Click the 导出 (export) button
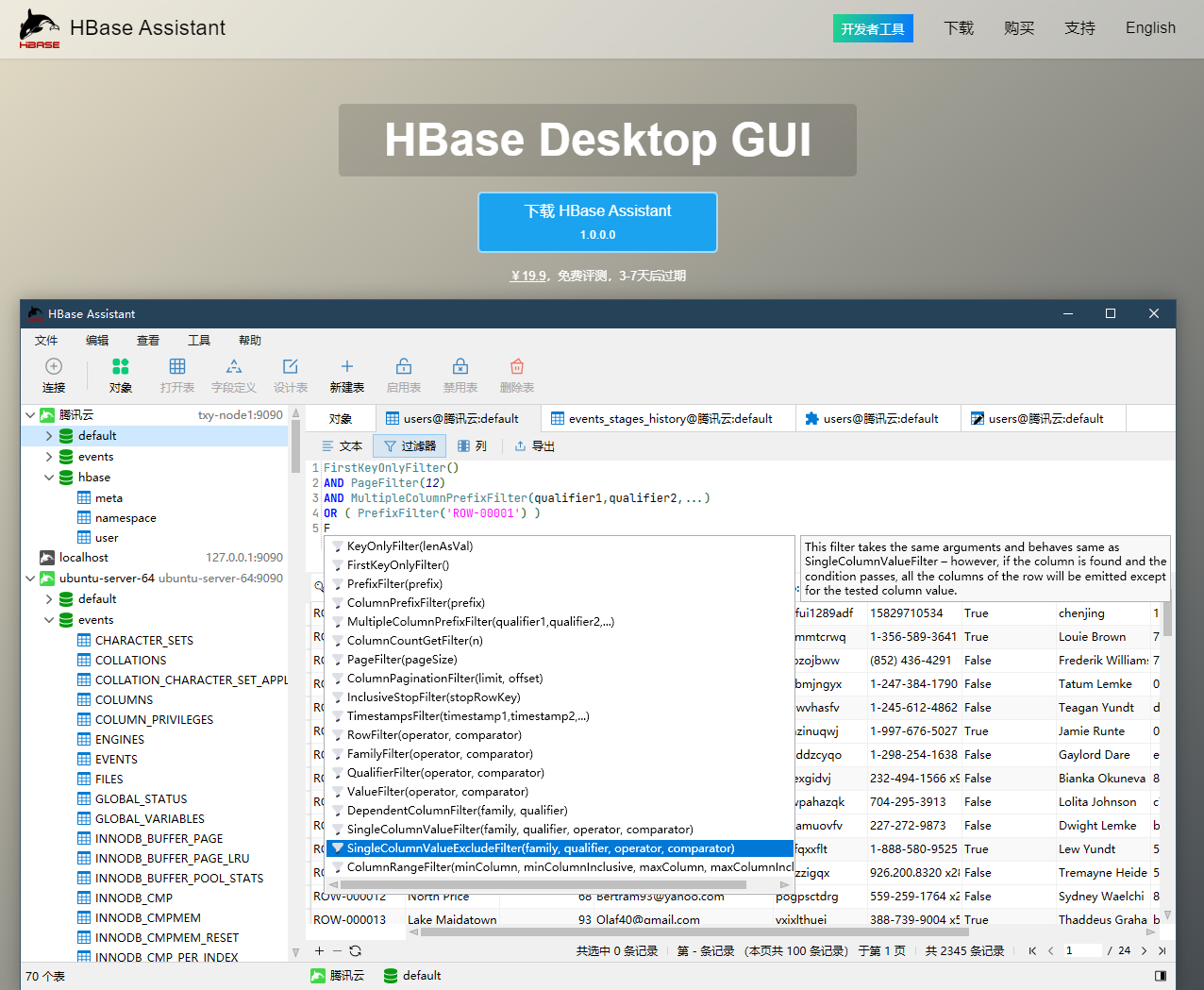Viewport: 1204px width, 990px height. pyautogui.click(x=534, y=446)
